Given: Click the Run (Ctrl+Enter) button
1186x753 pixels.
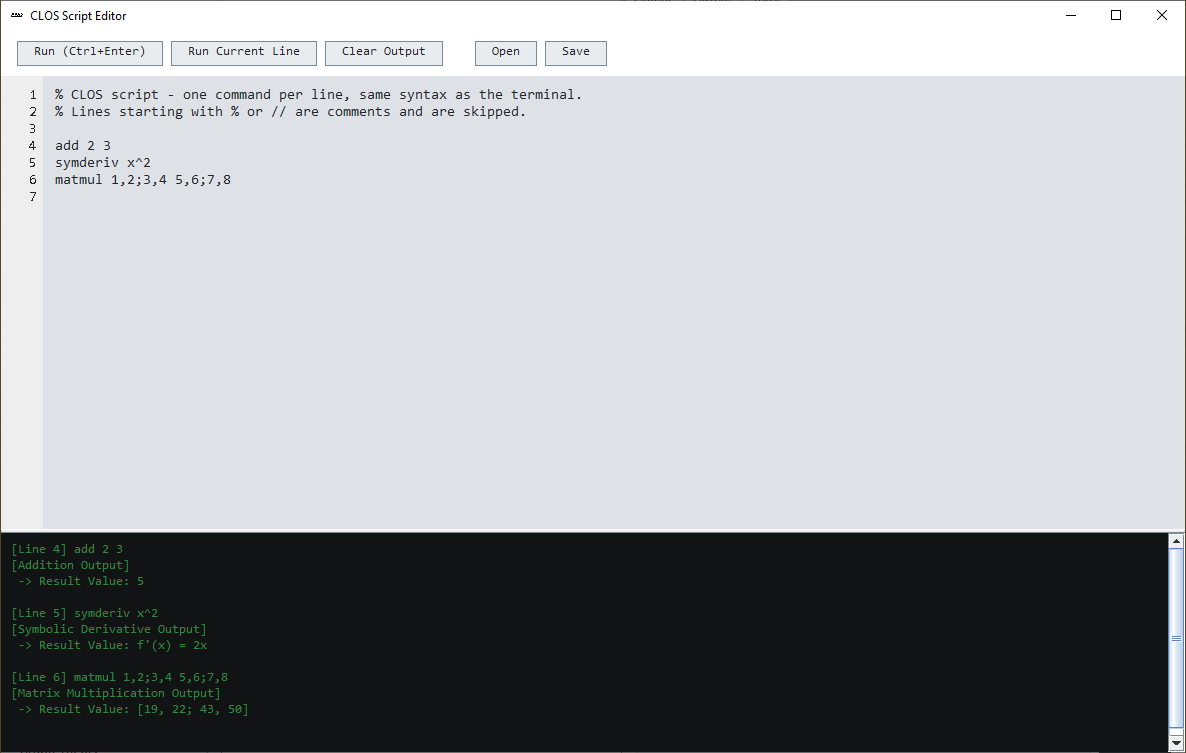Looking at the screenshot, I should click(x=90, y=52).
